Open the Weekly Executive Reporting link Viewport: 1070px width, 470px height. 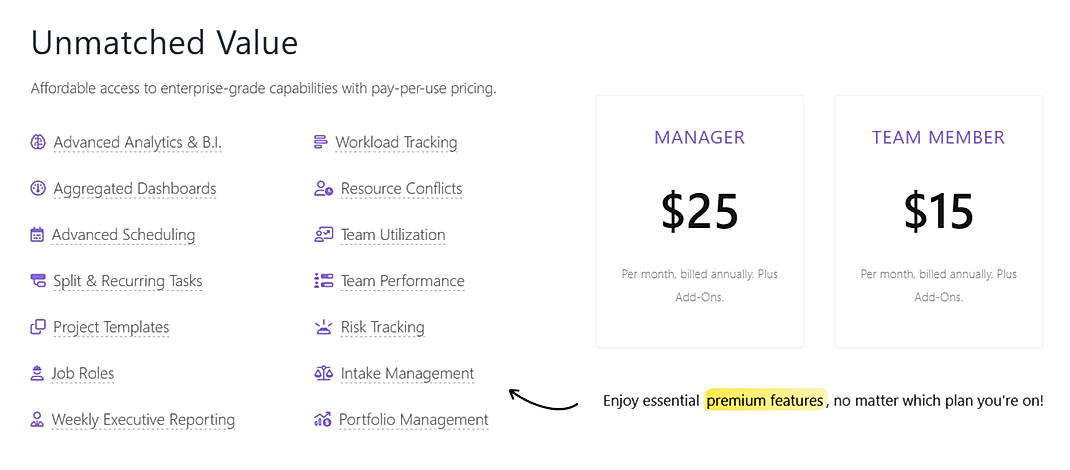pos(143,420)
